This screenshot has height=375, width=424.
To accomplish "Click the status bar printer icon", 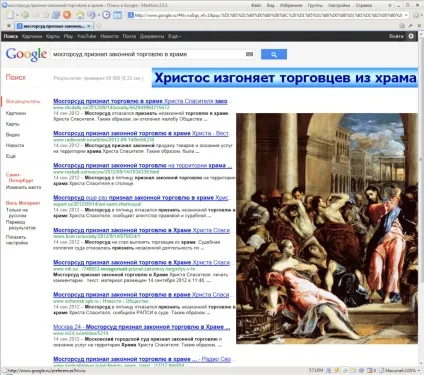I will pos(346,370).
